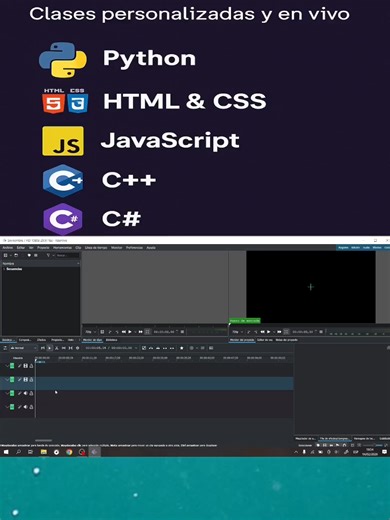Activate the selection tool in timeline toolbar
The height and width of the screenshot is (520, 390).
(x=49, y=348)
